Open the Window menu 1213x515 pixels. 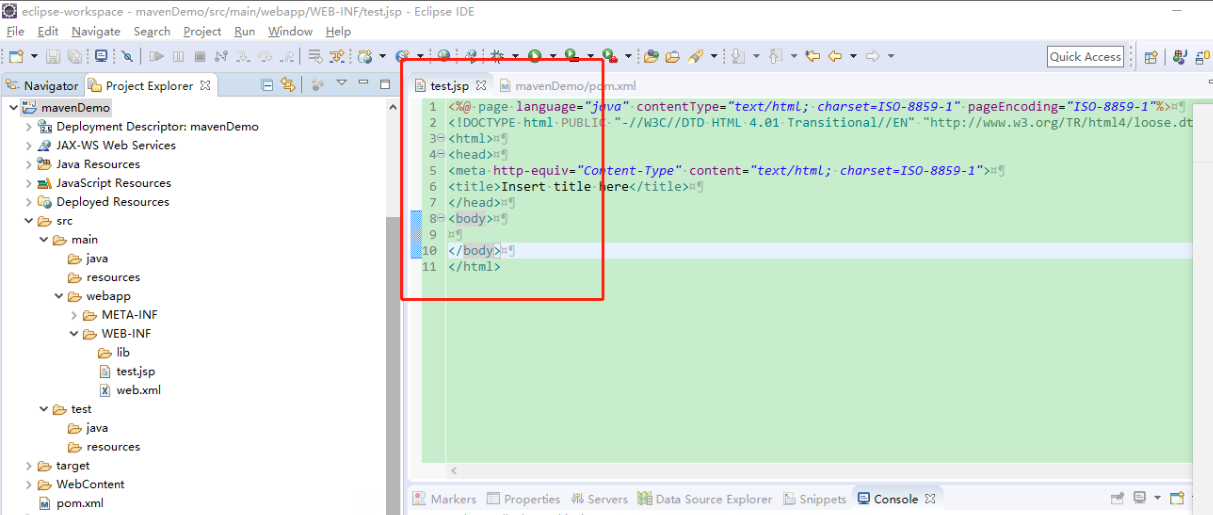pos(290,31)
